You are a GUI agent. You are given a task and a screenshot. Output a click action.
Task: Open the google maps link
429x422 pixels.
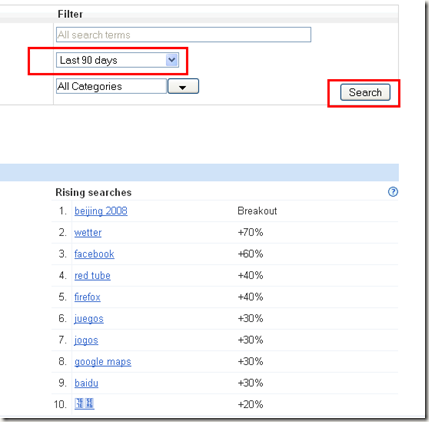[103, 362]
